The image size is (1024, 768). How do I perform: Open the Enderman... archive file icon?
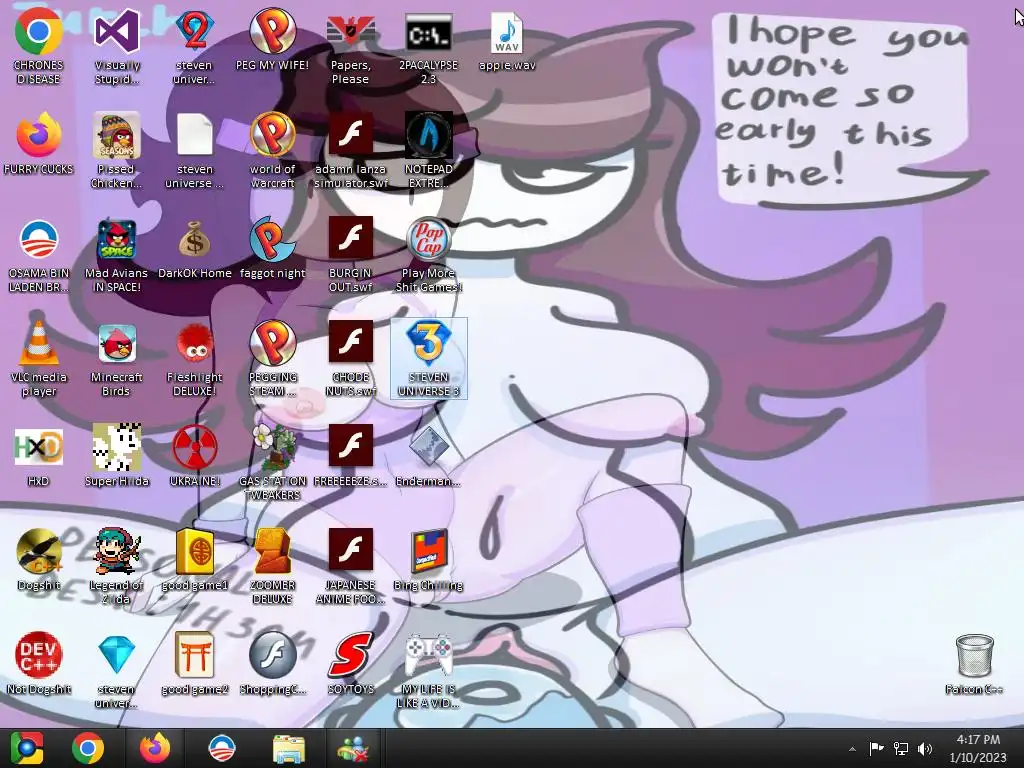click(x=428, y=456)
